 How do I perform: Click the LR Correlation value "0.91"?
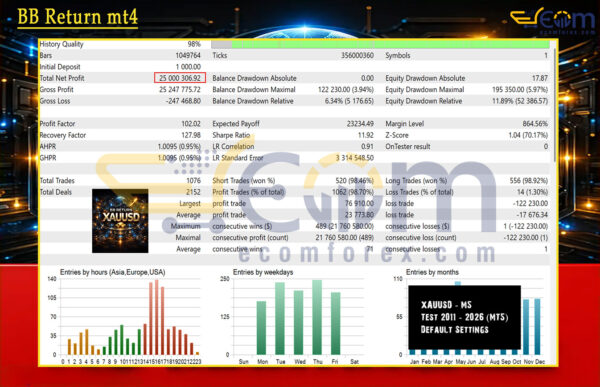click(x=367, y=147)
